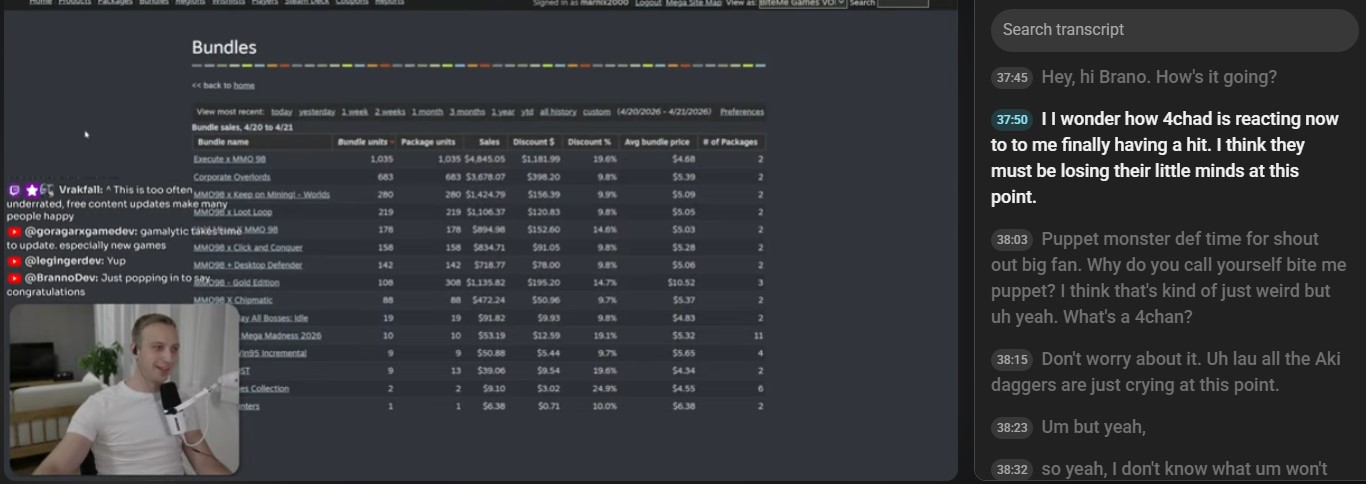Screen dimensions: 1366x484
Task: Click the @BrannoDev chat message
Action: click(108, 284)
